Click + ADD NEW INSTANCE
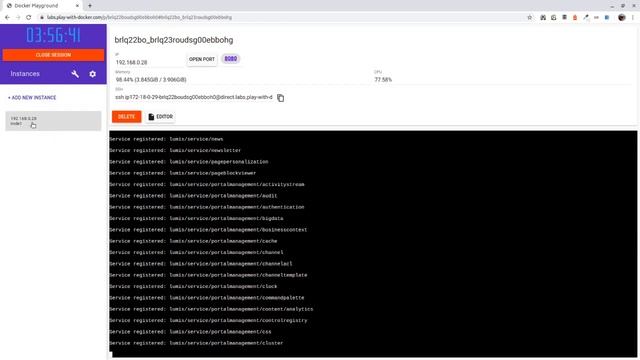This screenshot has width=640, height=360. (x=32, y=98)
